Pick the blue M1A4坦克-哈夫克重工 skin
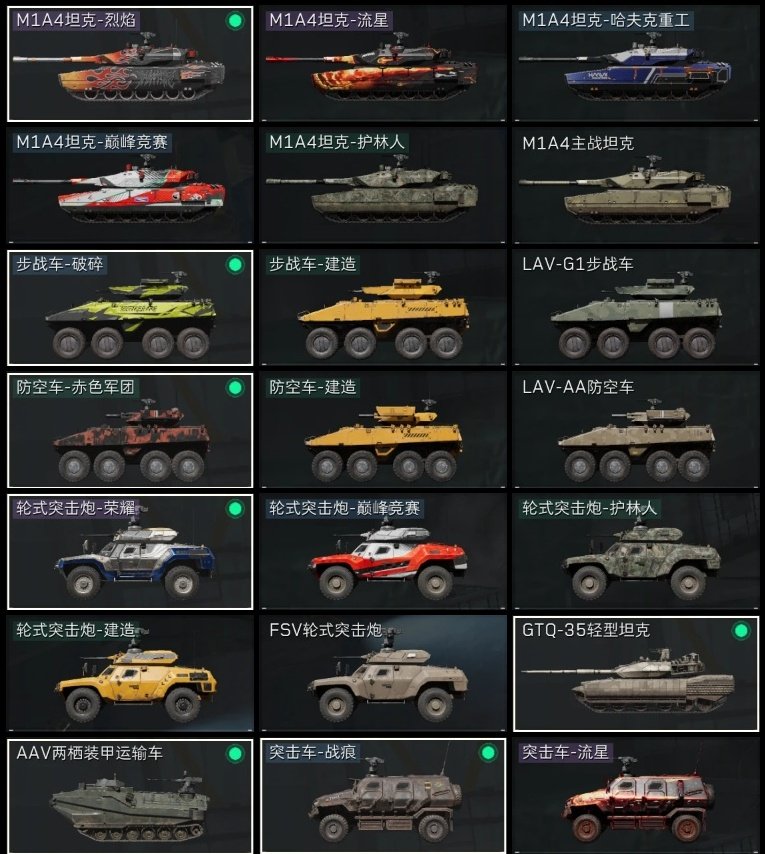 pyautogui.click(x=636, y=64)
